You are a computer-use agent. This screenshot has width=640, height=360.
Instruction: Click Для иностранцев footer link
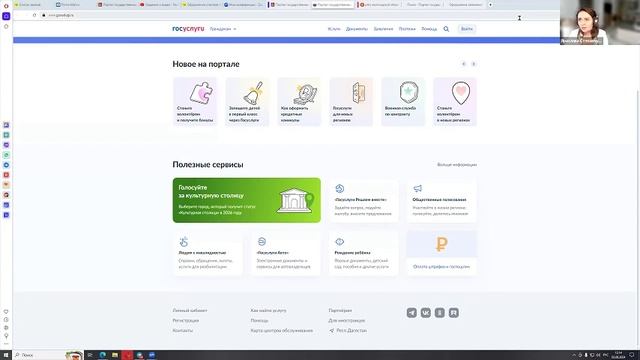347,320
